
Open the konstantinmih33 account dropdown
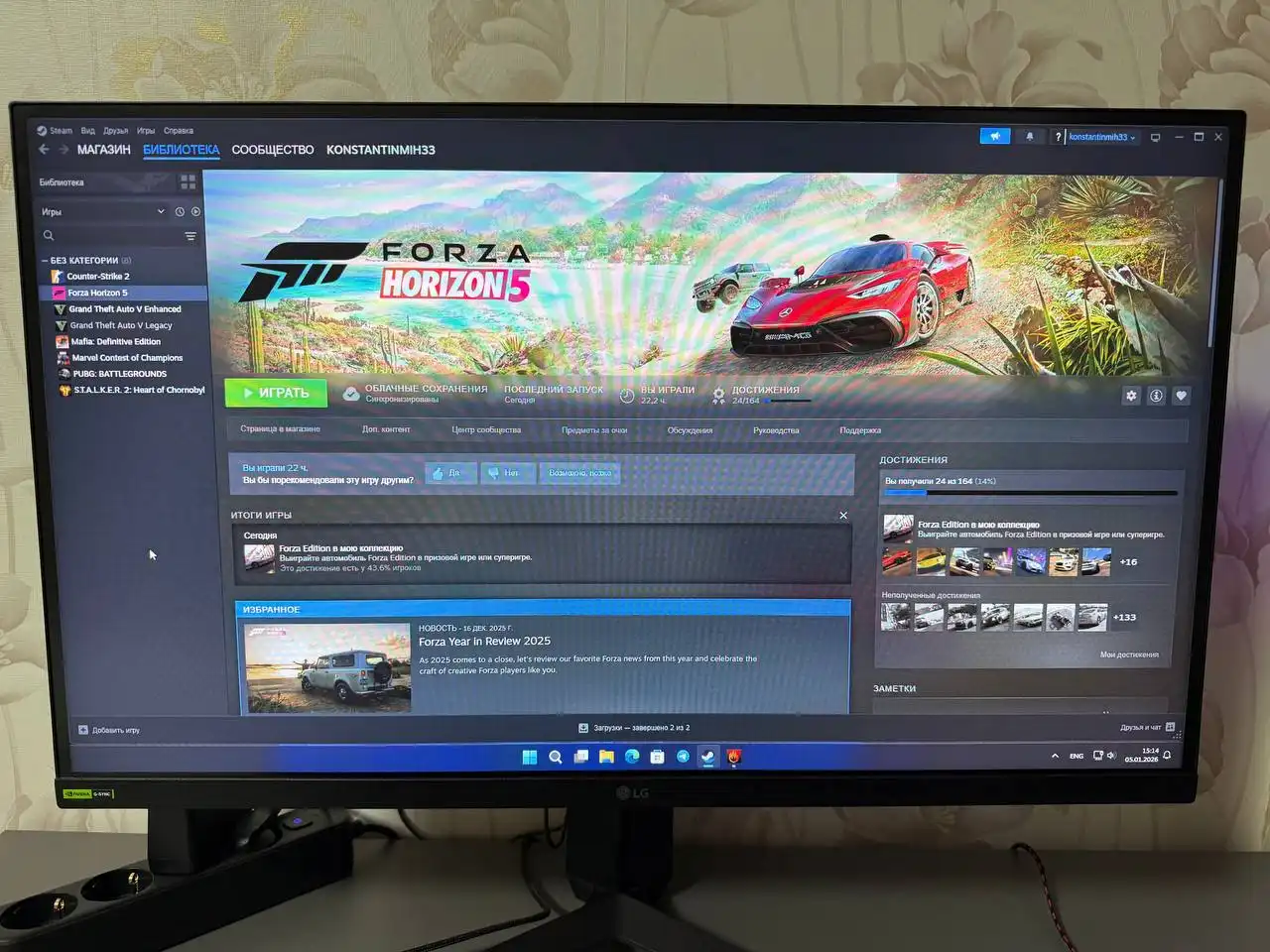pyautogui.click(x=1097, y=137)
